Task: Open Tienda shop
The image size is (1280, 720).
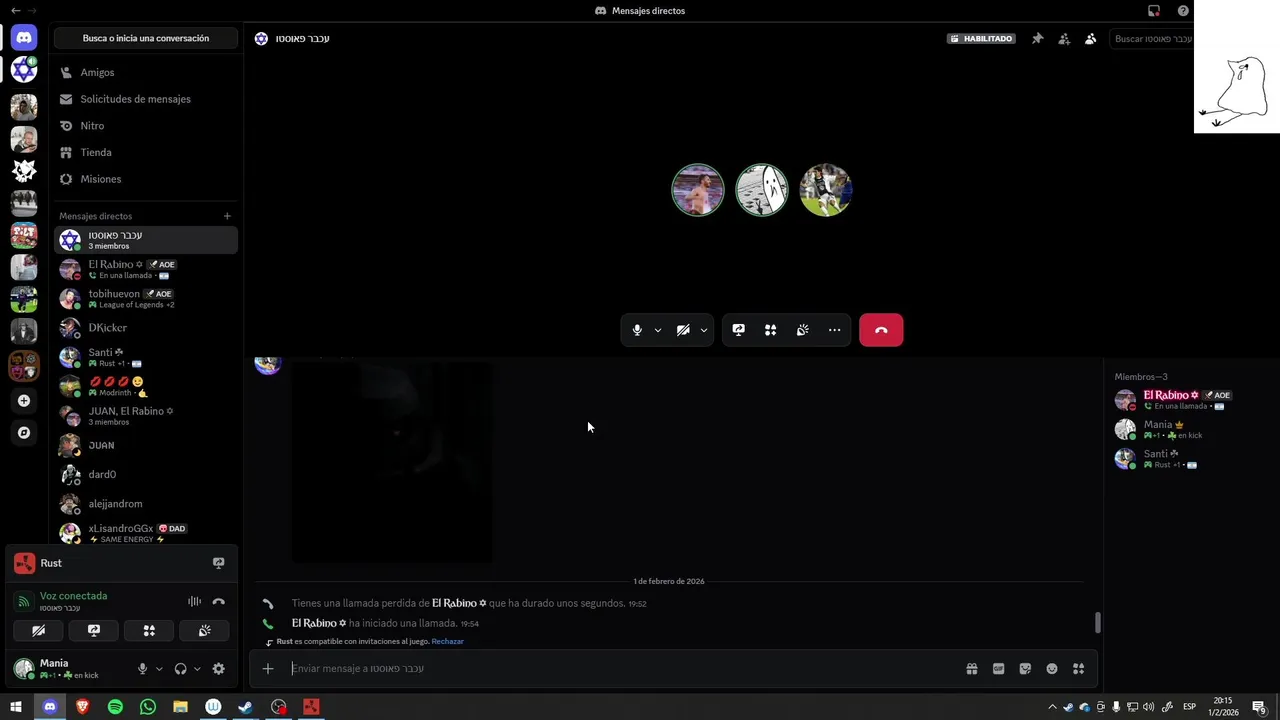Action: [x=146, y=152]
